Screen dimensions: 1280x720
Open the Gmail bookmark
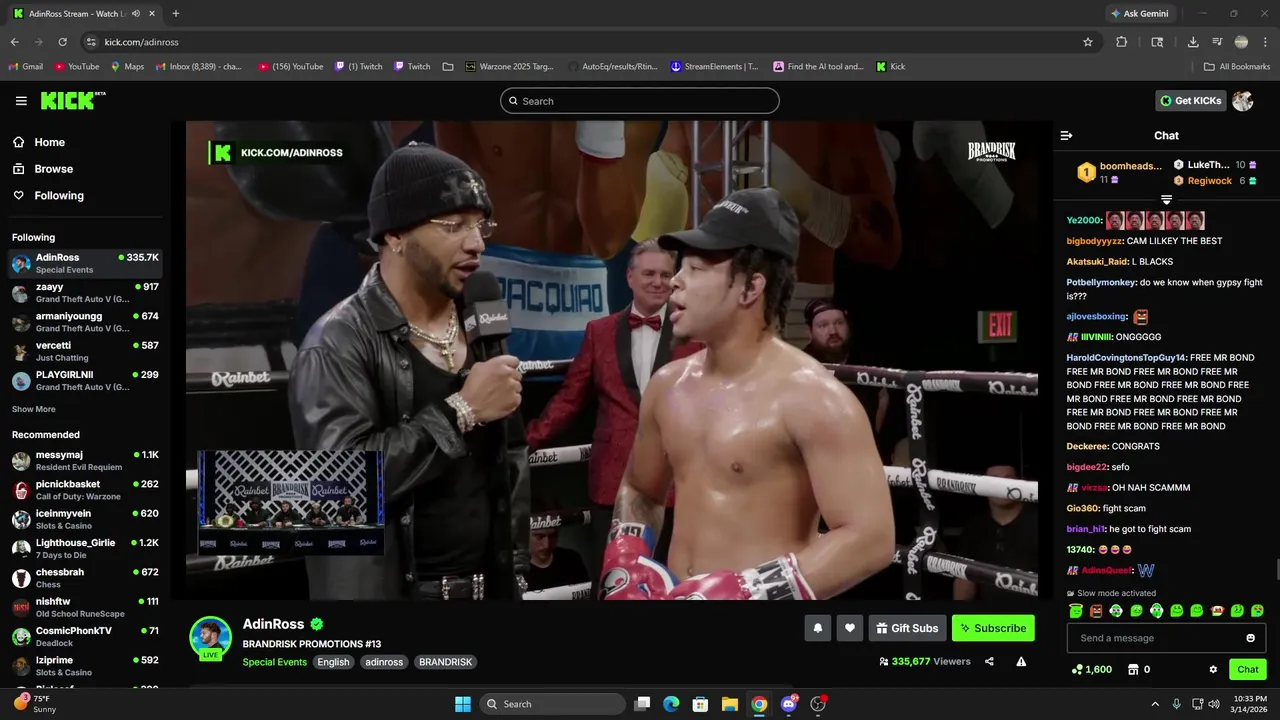pyautogui.click(x=26, y=67)
